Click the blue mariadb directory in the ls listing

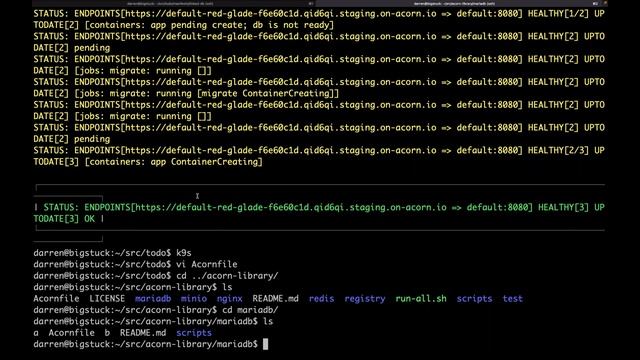pos(153,298)
